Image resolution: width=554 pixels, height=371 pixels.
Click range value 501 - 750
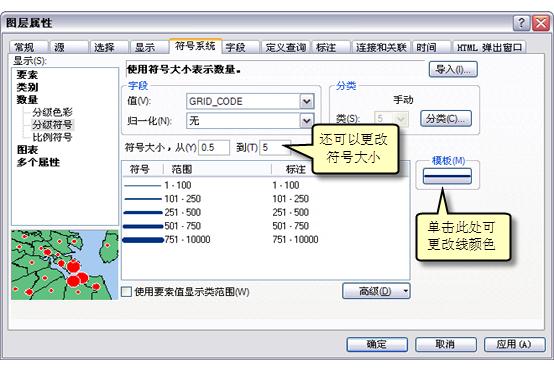point(182,226)
